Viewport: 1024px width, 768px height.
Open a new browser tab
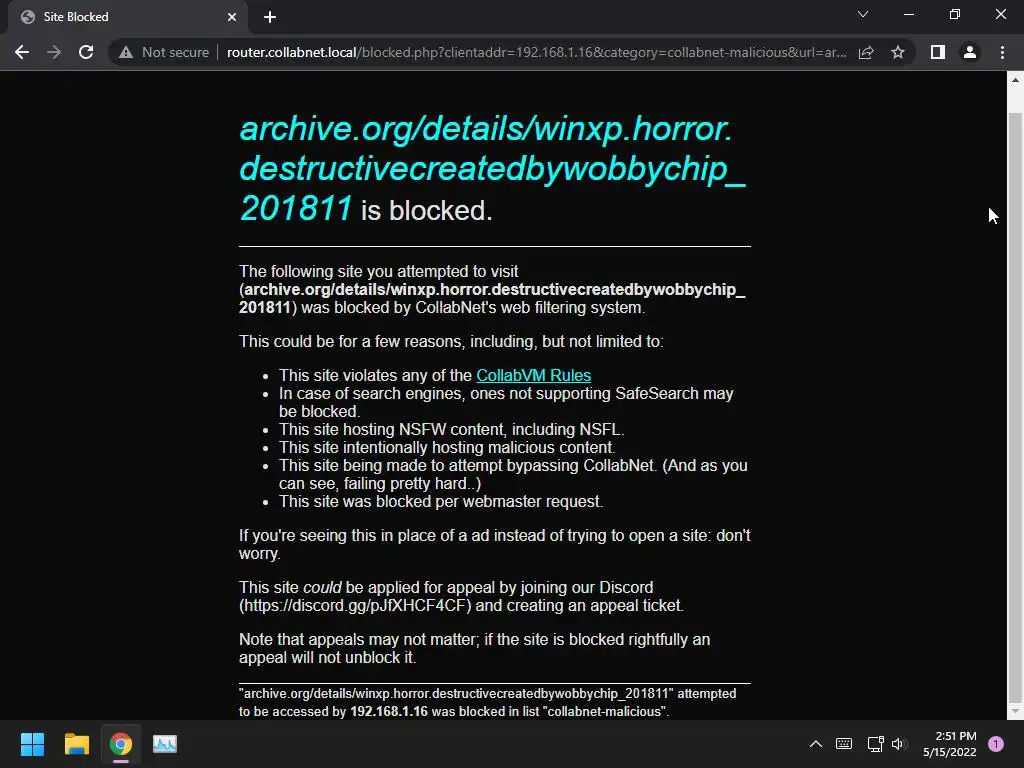[270, 17]
